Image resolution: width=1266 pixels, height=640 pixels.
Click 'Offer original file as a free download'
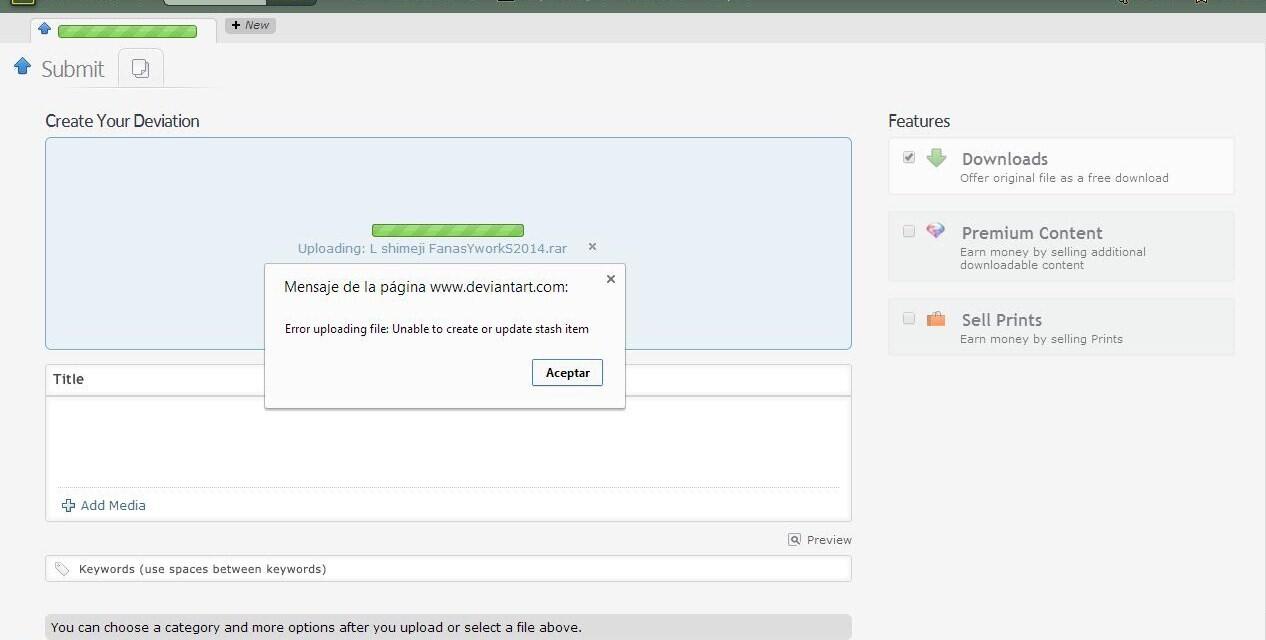pos(1064,178)
